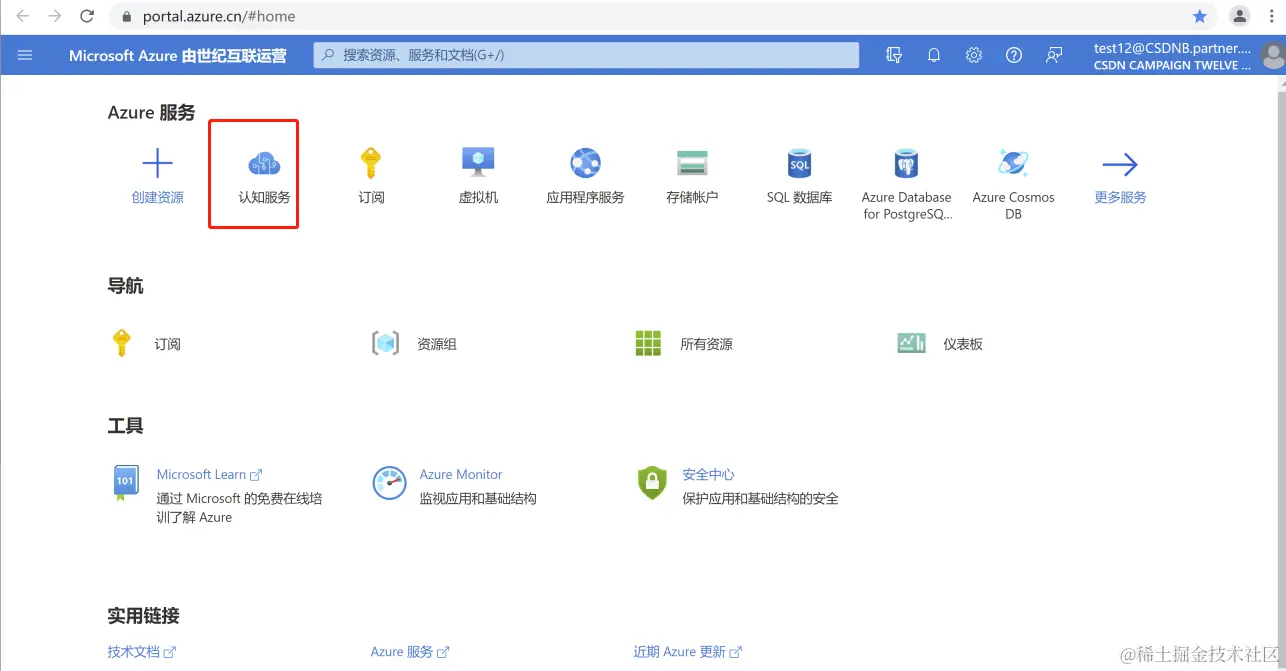This screenshot has width=1286, height=671.
Task: Click the 监视应用和基础结构 description text
Action: [x=478, y=498]
